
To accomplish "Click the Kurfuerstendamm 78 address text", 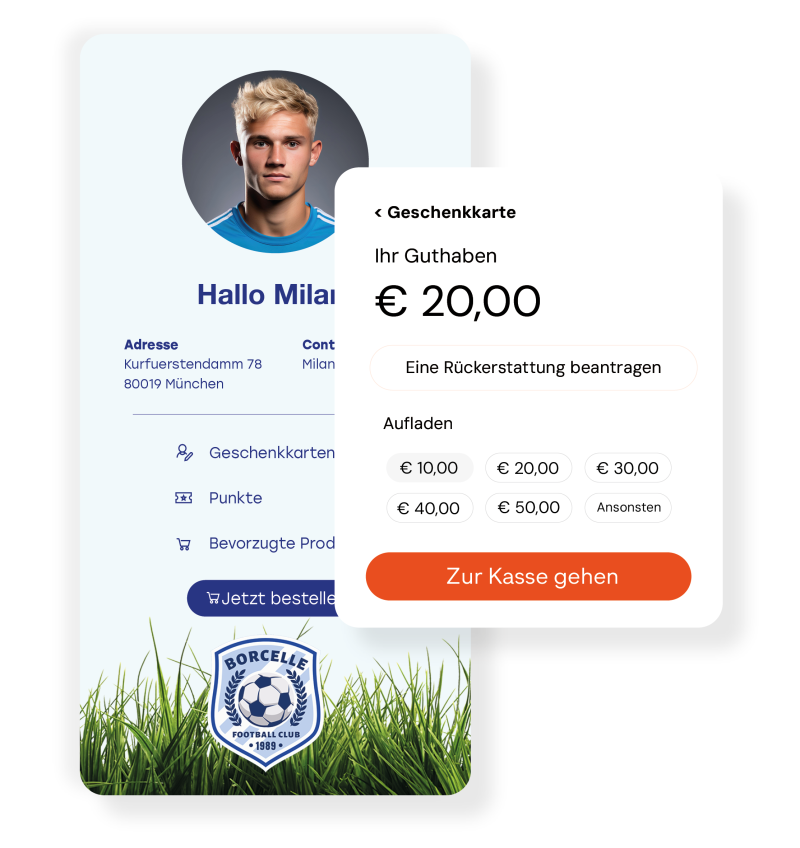I will pos(193,364).
